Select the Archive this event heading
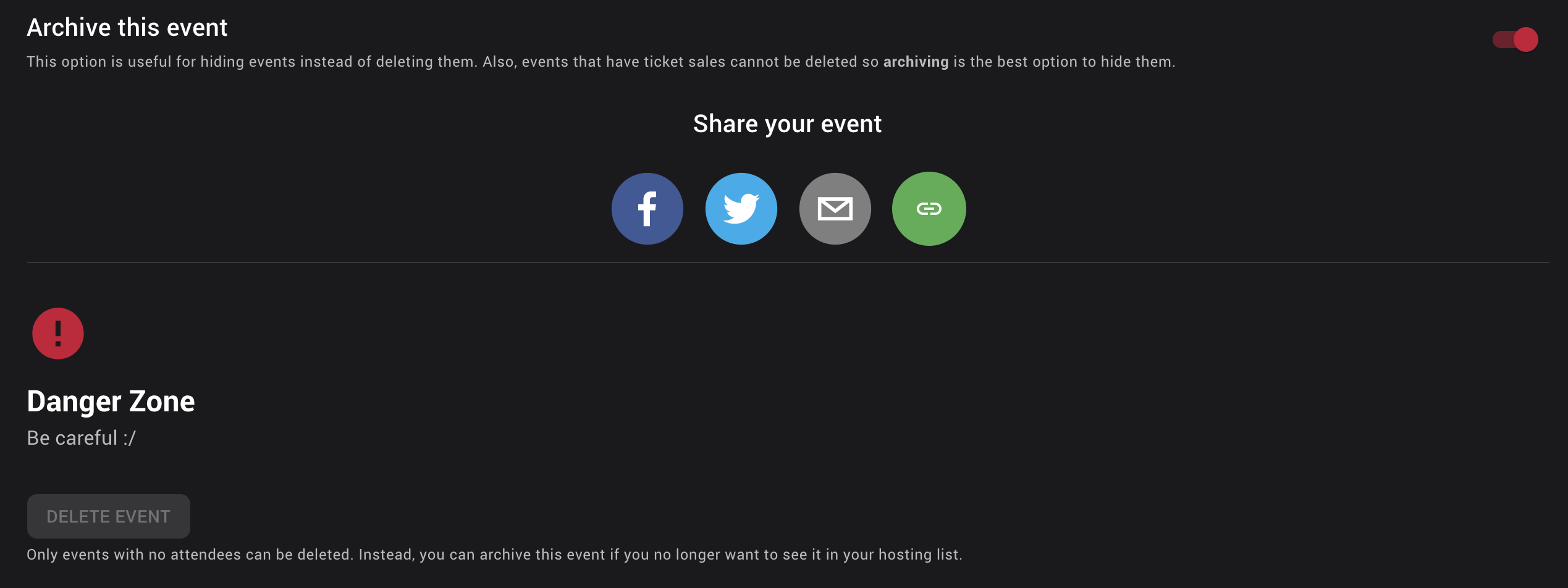 [127, 28]
